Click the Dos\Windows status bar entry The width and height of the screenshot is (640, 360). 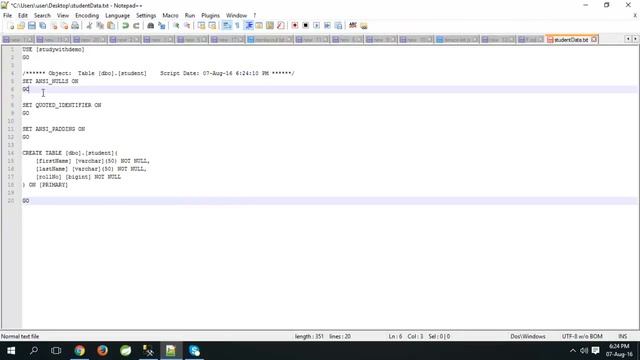528,336
